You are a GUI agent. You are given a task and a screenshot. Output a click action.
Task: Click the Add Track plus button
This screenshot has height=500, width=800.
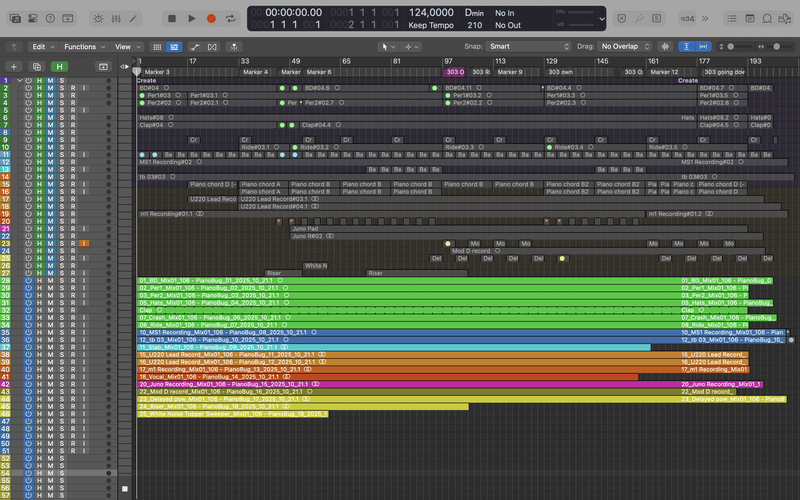[x=13, y=66]
